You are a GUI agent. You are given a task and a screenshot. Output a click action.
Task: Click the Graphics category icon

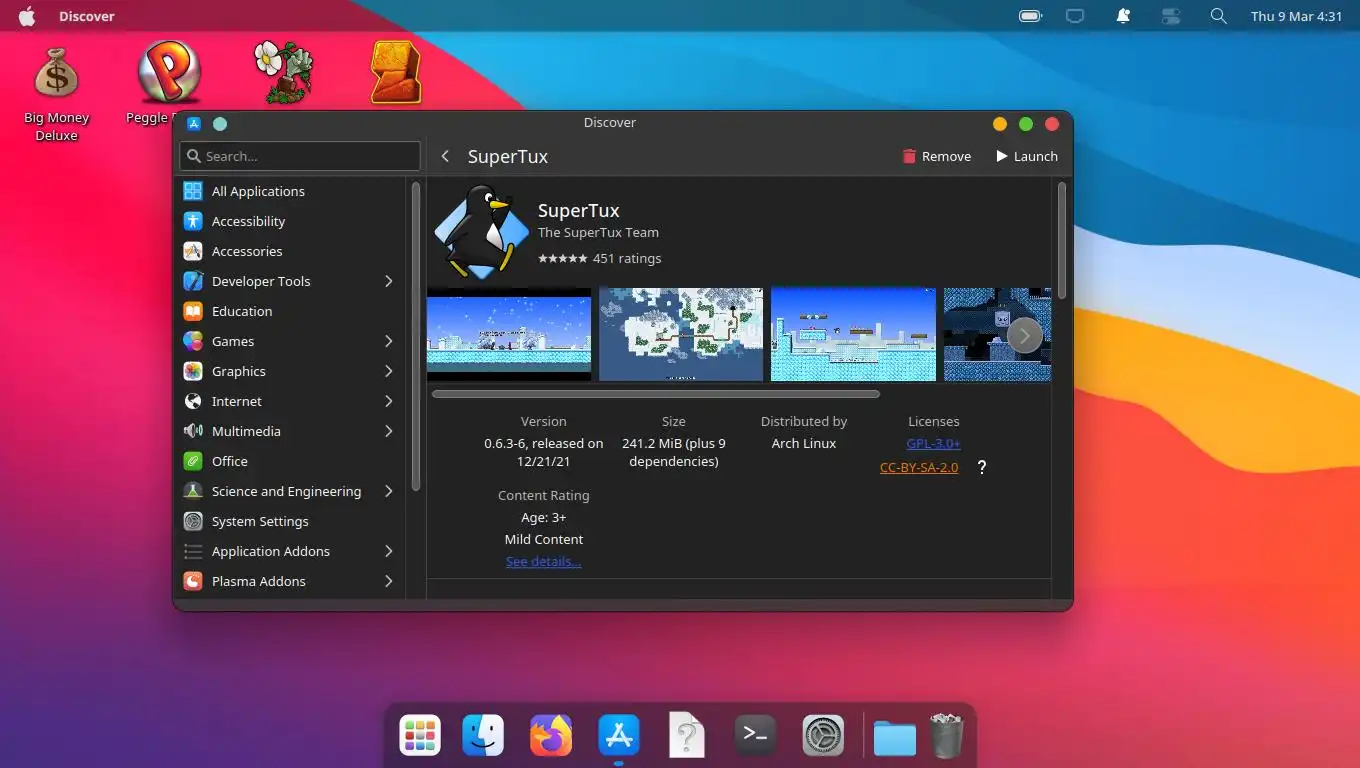[193, 371]
